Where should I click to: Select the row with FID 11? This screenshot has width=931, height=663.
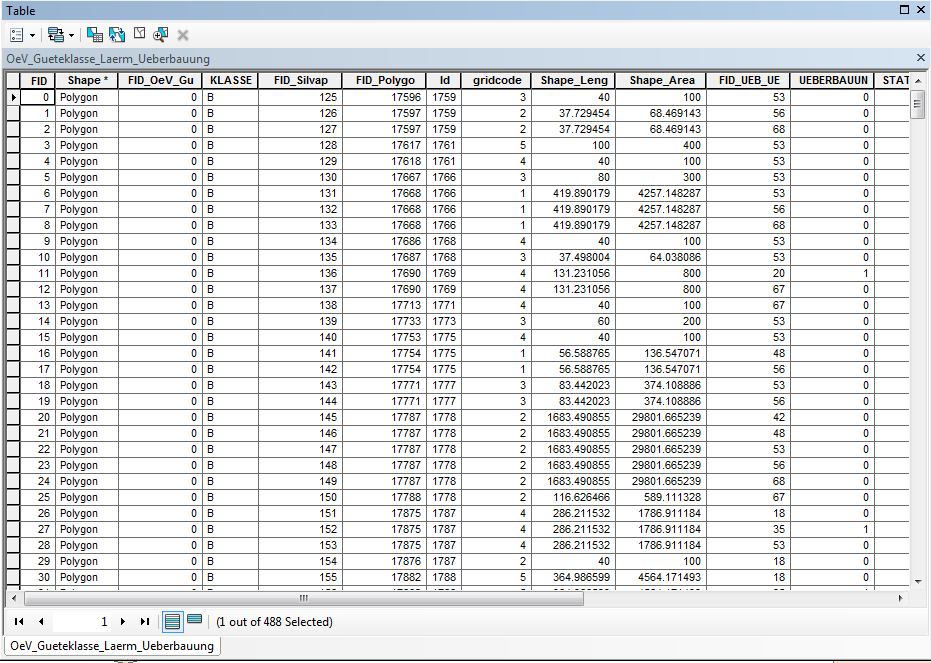pos(14,273)
